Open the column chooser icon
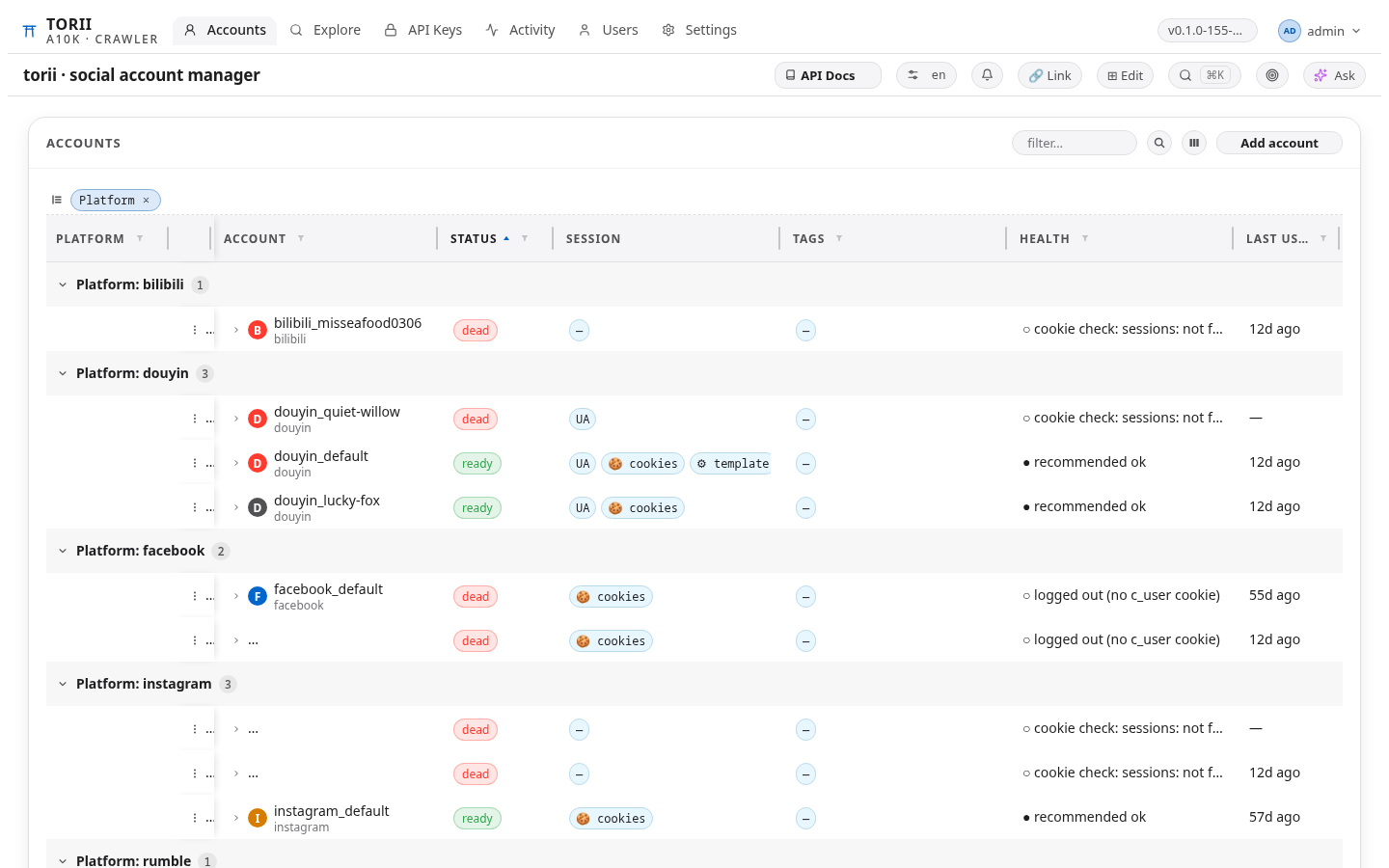The width and height of the screenshot is (1389, 868). (1194, 143)
